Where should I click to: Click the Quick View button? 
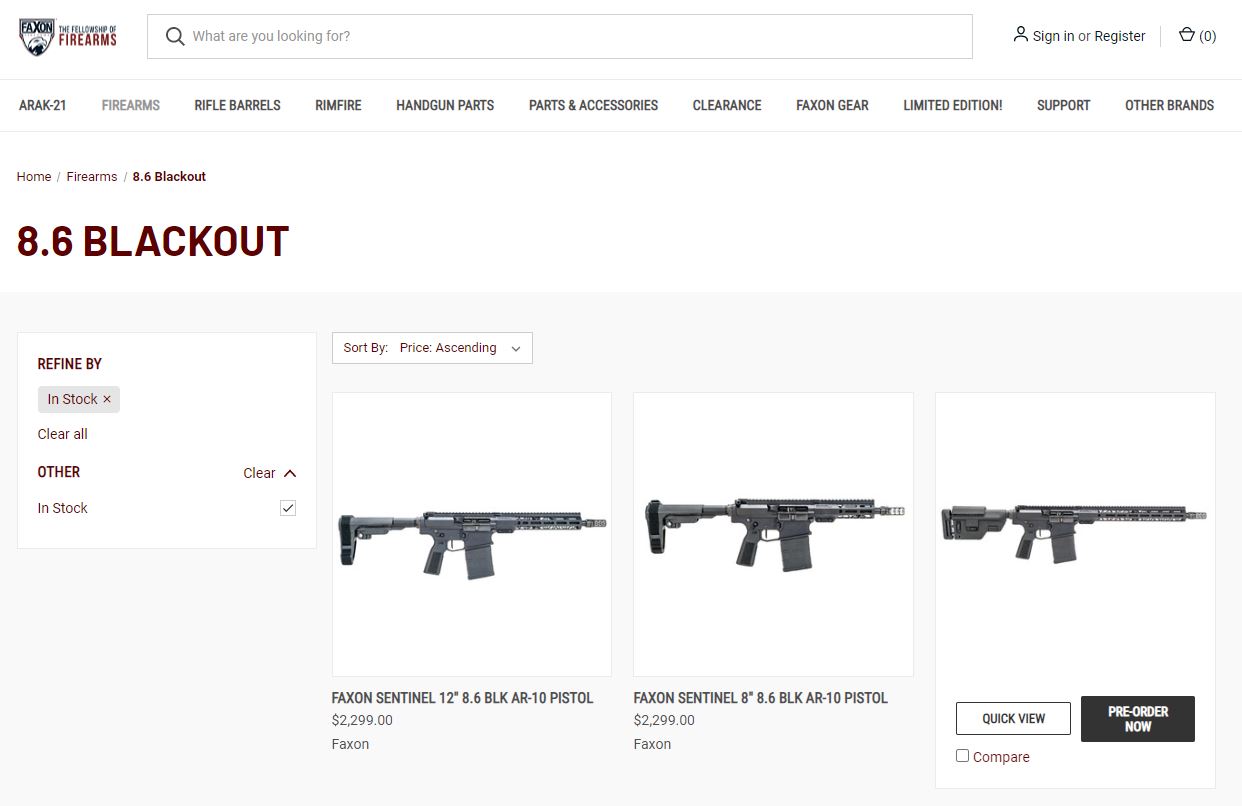pos(1013,718)
